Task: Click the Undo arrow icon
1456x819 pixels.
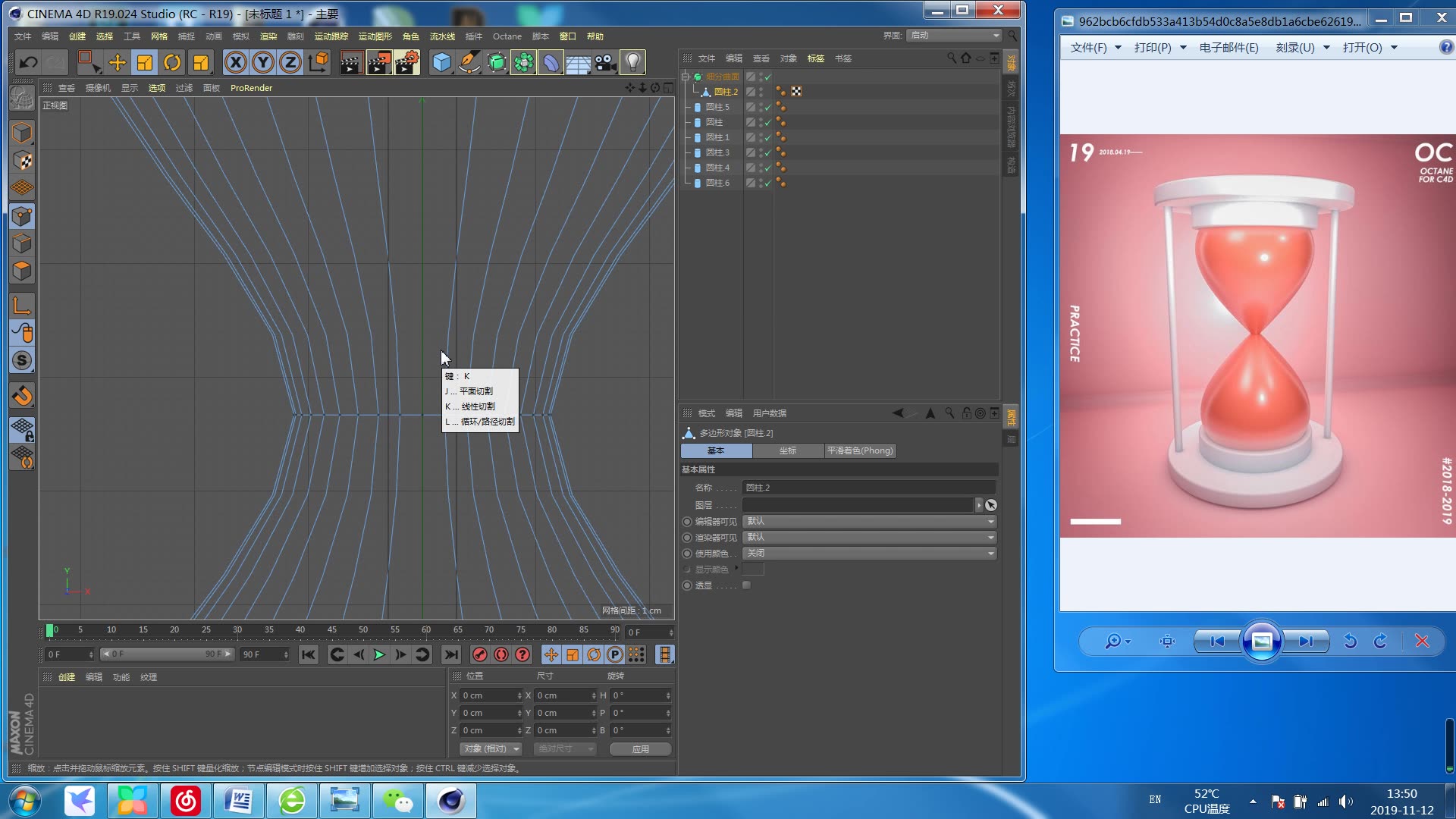Action: pyautogui.click(x=27, y=62)
